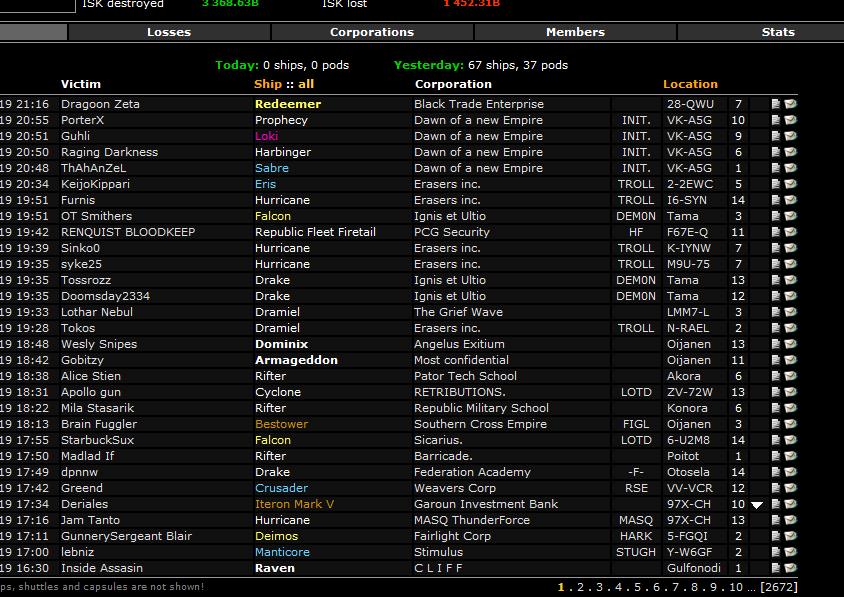The image size is (844, 597).
Task: Open killmail envelope icon for Doomsday2334
Action: 790,296
